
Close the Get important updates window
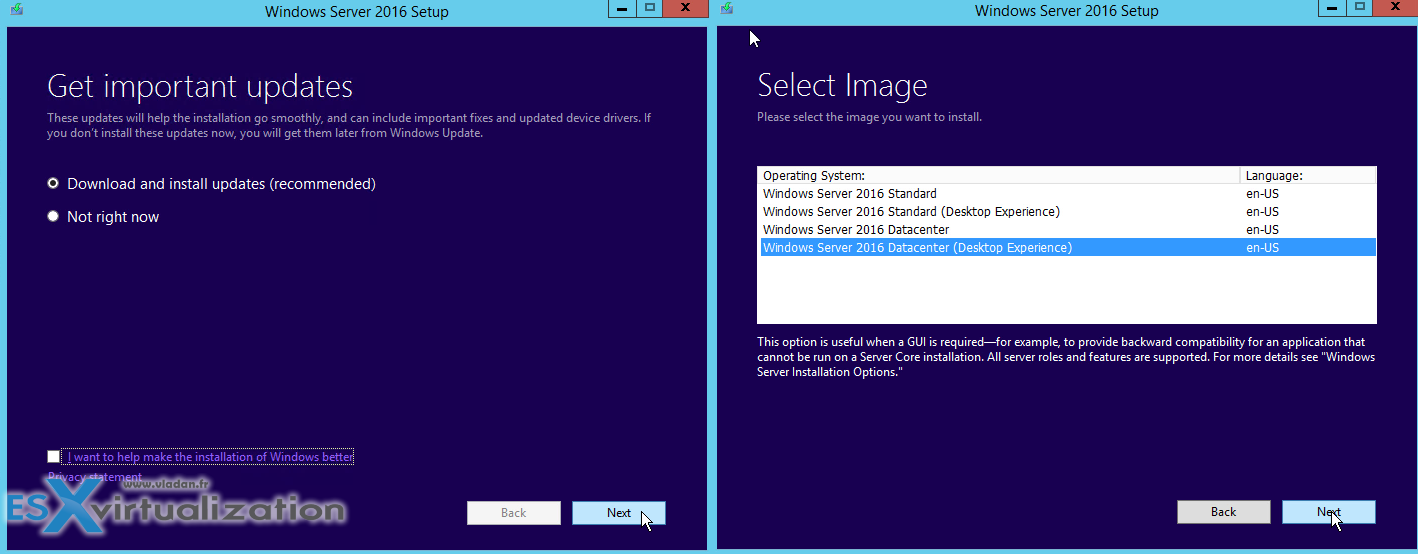[x=685, y=8]
